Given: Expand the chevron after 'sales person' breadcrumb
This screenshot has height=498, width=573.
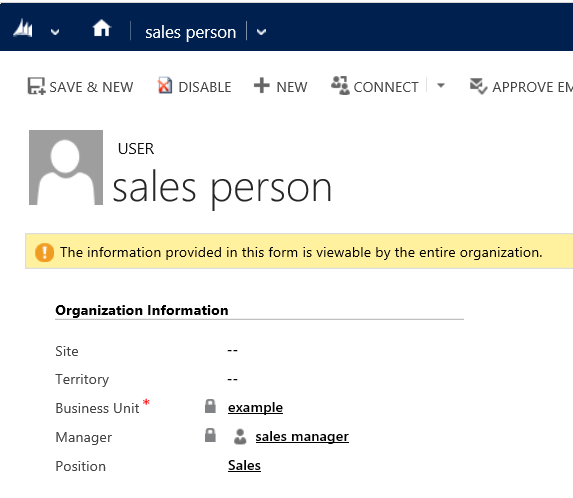Looking at the screenshot, I should pyautogui.click(x=261, y=32).
